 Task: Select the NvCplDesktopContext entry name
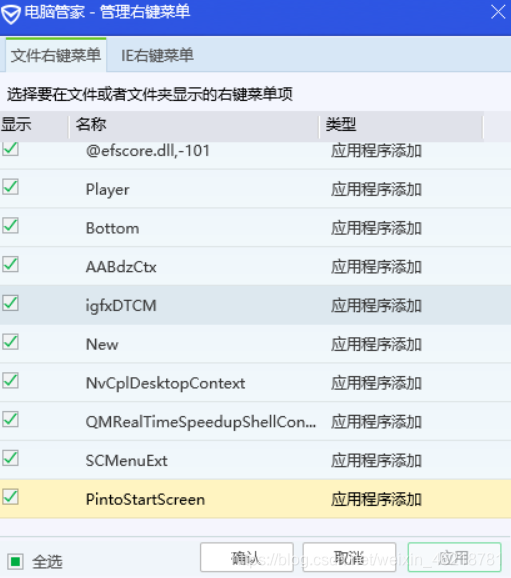[x=165, y=383]
